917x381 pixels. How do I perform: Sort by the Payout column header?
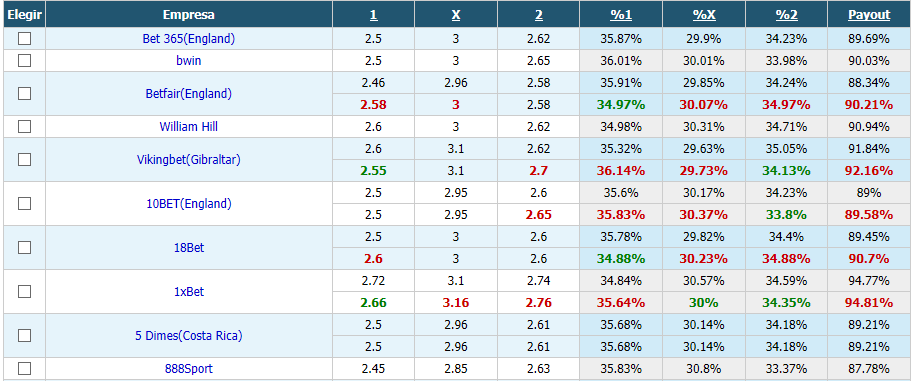tap(869, 15)
